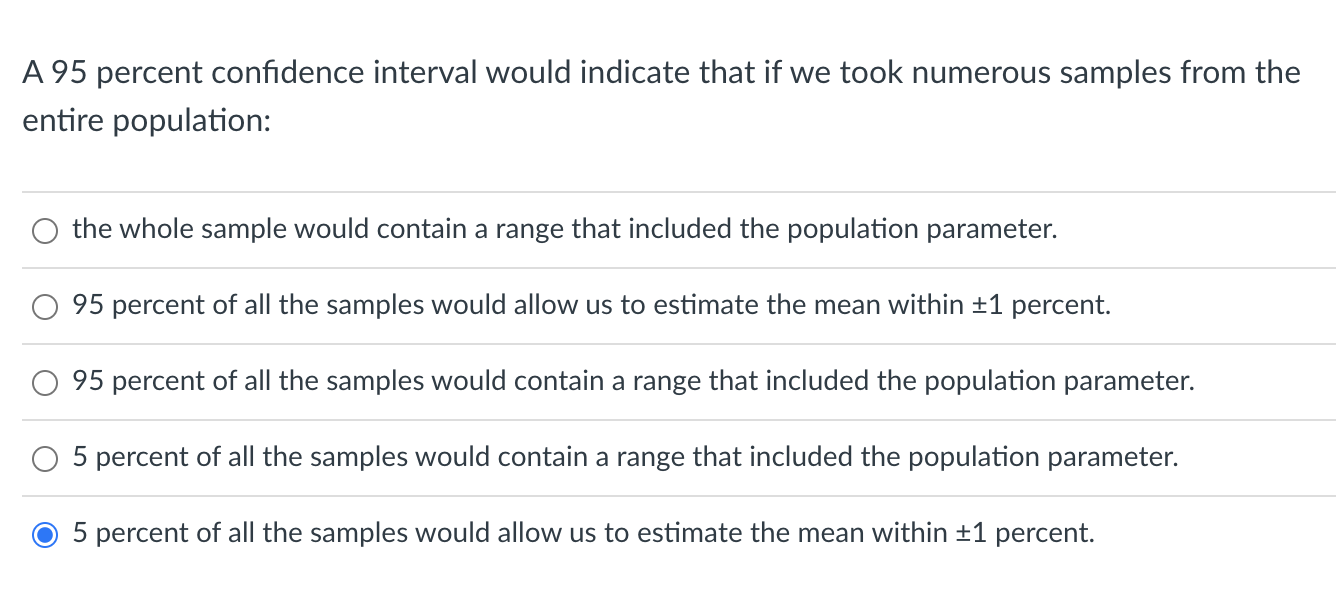Viewport: 1336px width, 606px height.
Task: Choose '5 percent of samples contain population parameter'
Action: click(x=44, y=458)
